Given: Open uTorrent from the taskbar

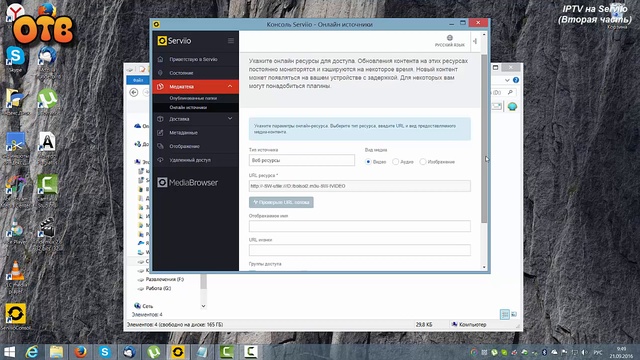Looking at the screenshot, I should (153, 352).
